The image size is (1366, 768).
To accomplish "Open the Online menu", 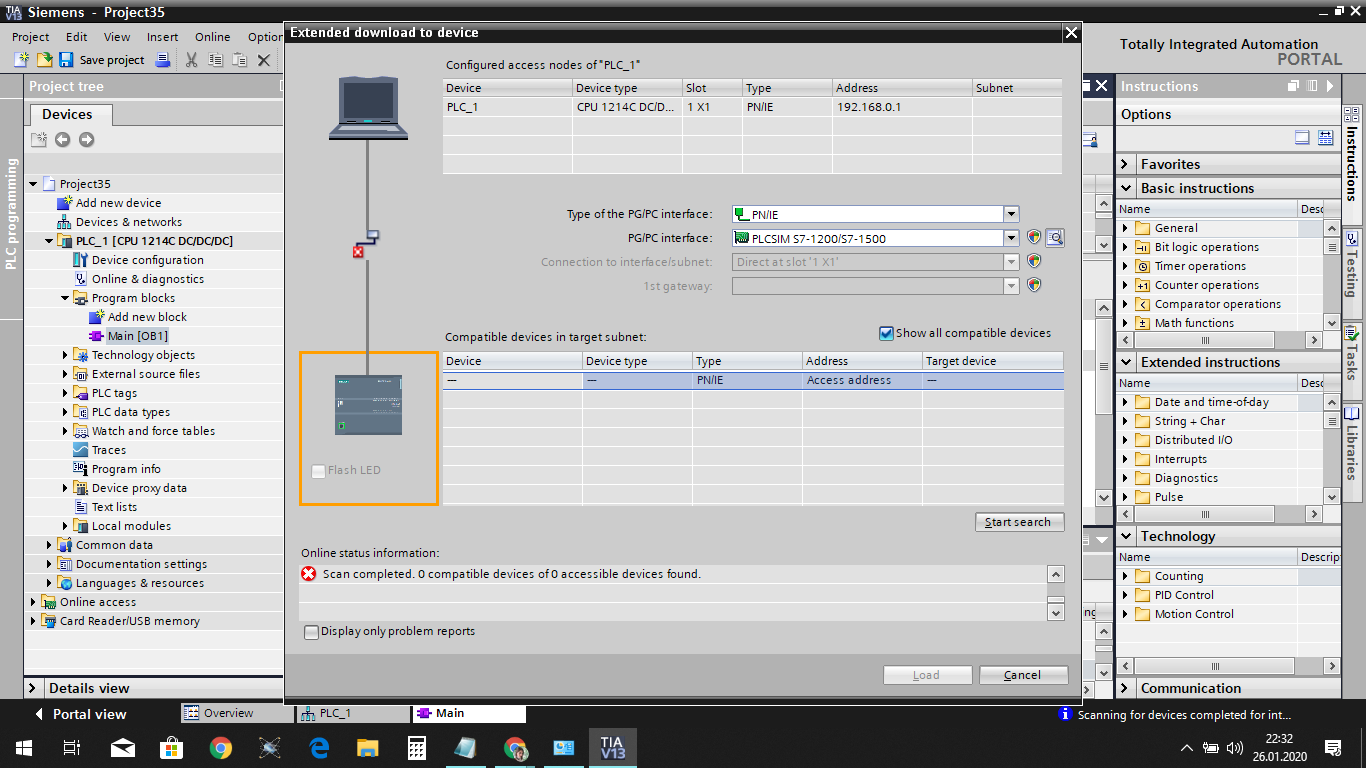I will coord(212,37).
